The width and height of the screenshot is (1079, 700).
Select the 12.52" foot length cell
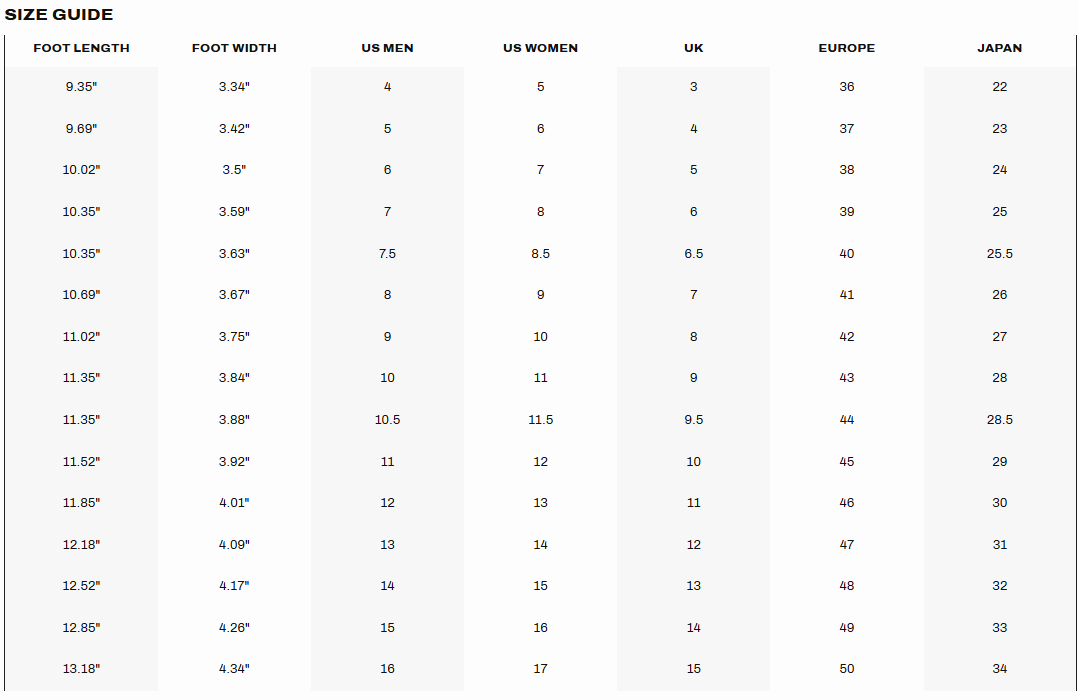point(81,586)
